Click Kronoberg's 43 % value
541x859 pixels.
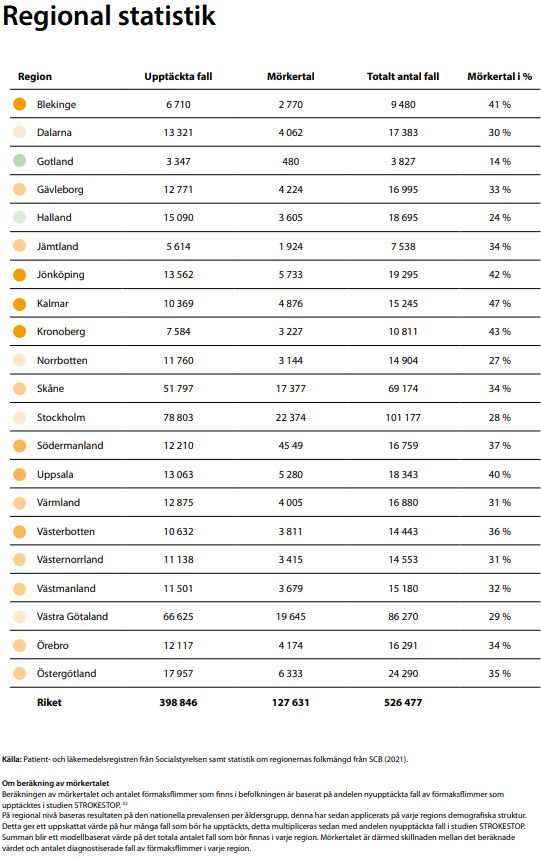[x=499, y=331]
